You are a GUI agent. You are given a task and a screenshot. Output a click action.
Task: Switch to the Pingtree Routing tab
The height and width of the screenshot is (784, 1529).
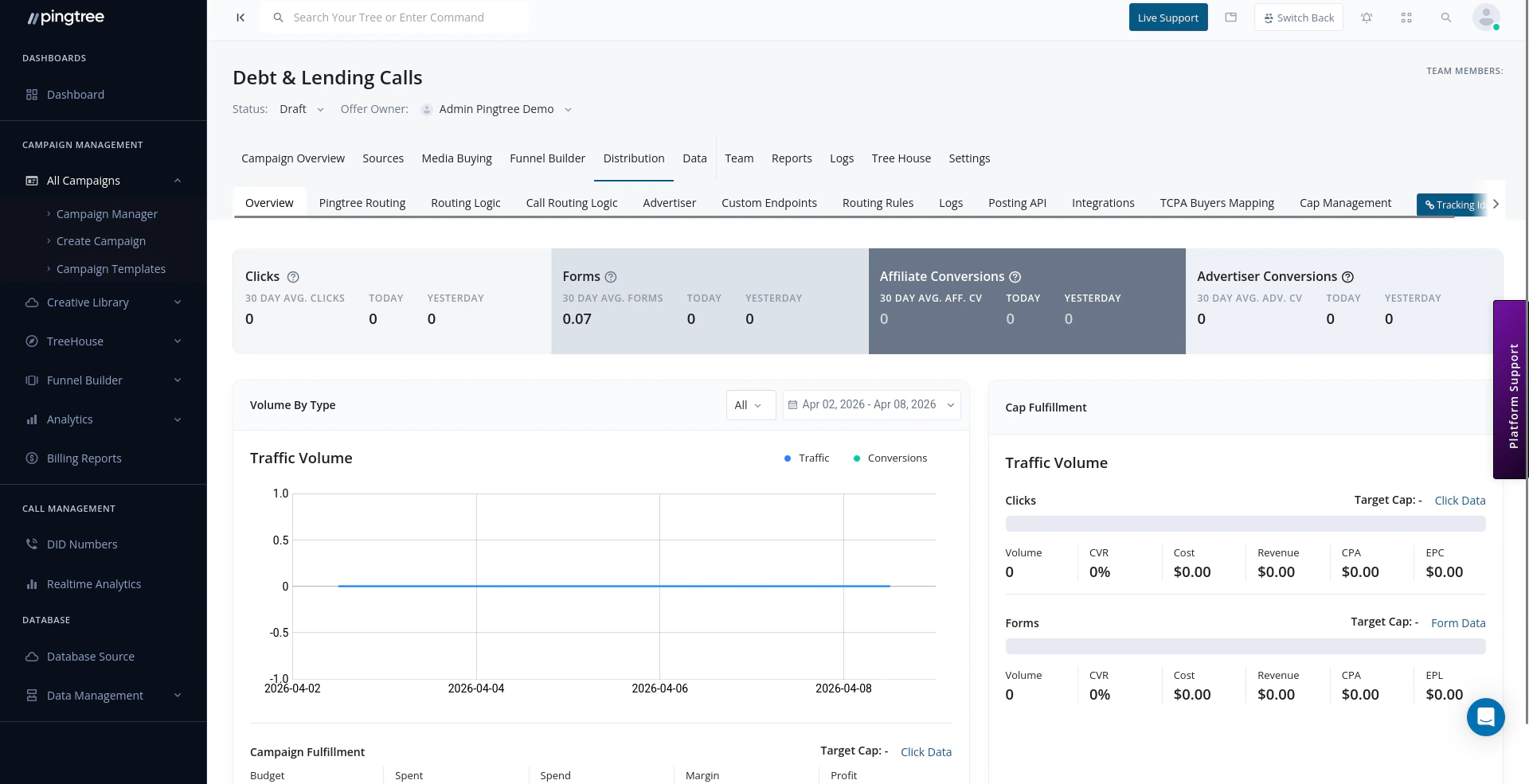(x=362, y=203)
